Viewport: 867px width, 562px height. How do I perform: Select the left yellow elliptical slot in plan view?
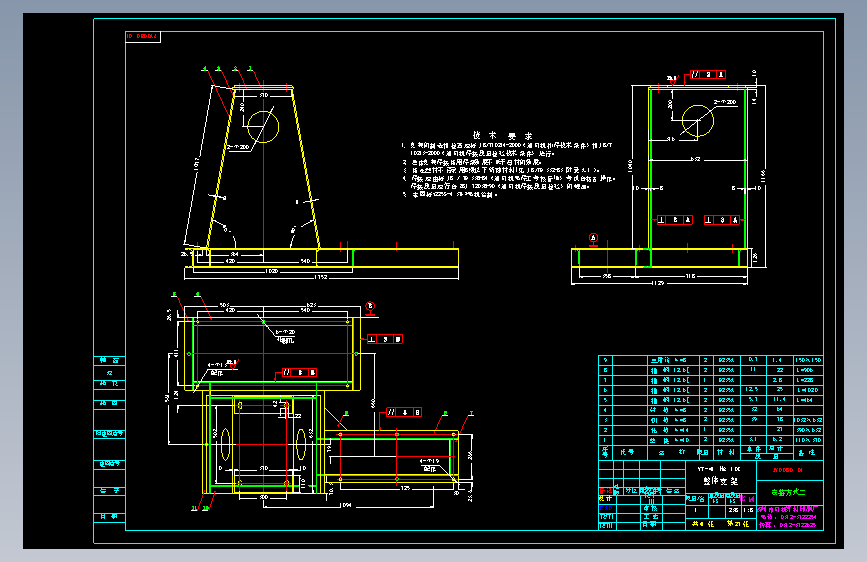226,444
